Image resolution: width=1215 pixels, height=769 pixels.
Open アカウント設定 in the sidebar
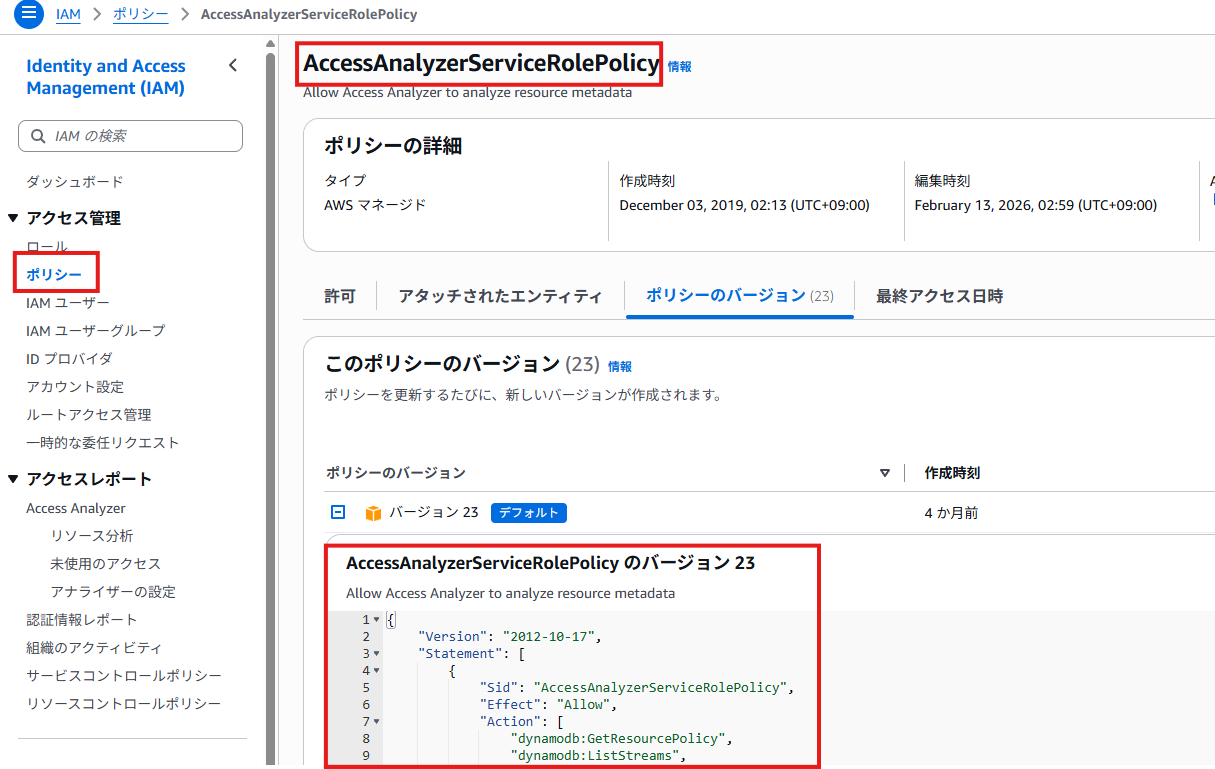(75, 386)
